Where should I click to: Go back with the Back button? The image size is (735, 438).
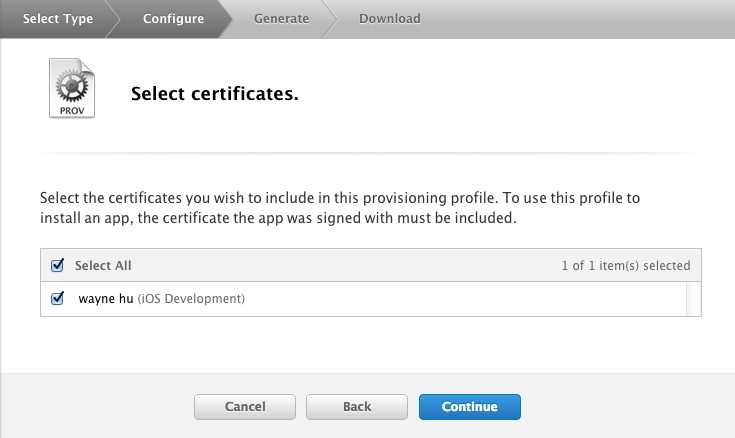coord(357,407)
